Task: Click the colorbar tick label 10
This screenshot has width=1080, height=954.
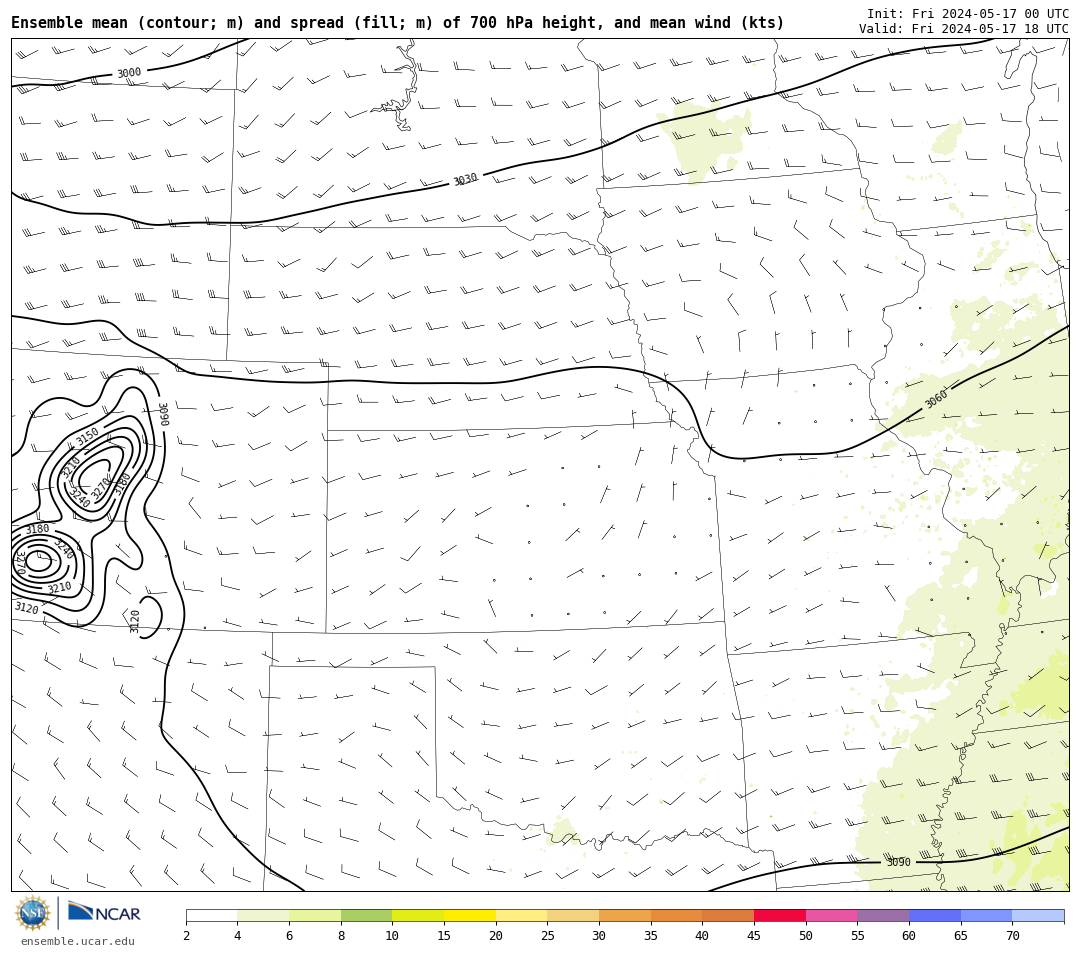Action: (x=393, y=935)
